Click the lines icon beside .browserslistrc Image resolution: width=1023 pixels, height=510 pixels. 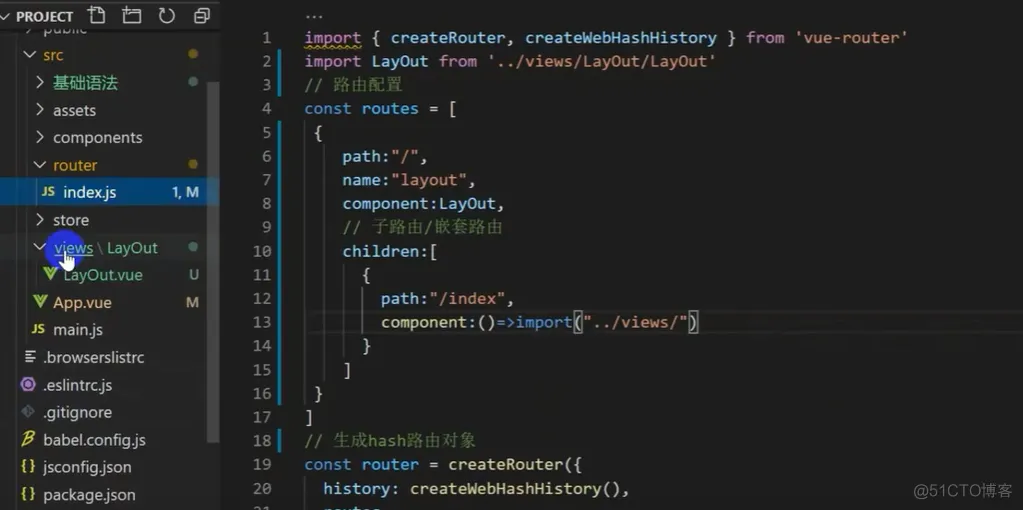tap(29, 357)
